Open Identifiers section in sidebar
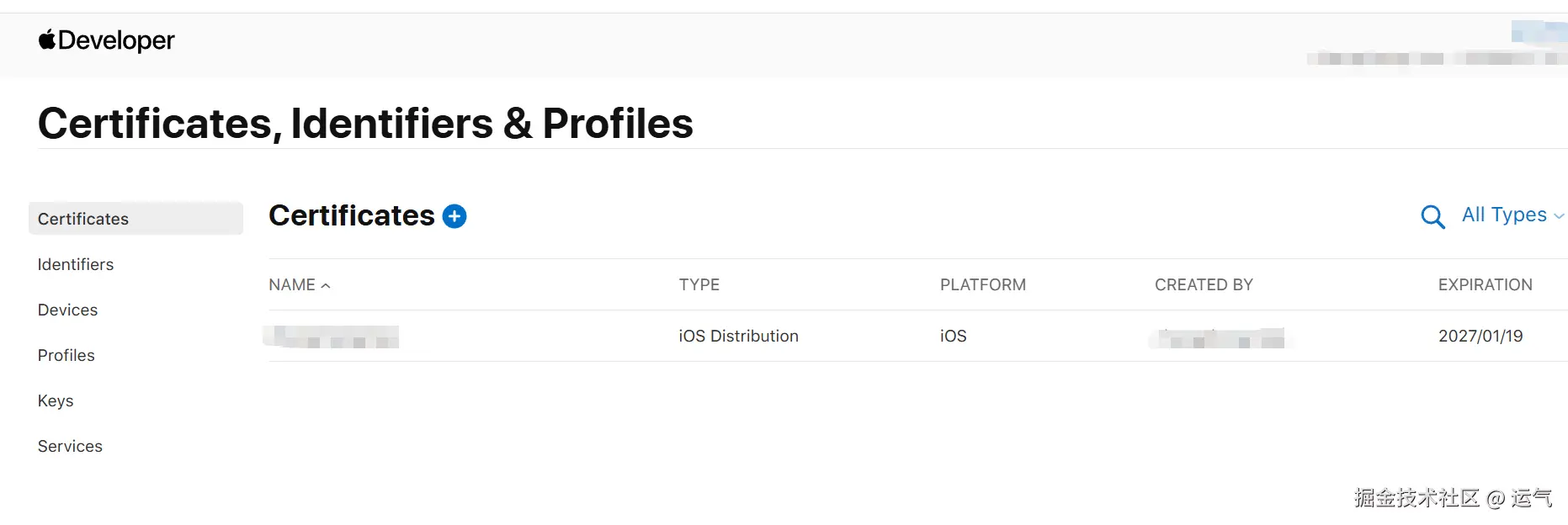Image resolution: width=1568 pixels, height=525 pixels. (76, 264)
